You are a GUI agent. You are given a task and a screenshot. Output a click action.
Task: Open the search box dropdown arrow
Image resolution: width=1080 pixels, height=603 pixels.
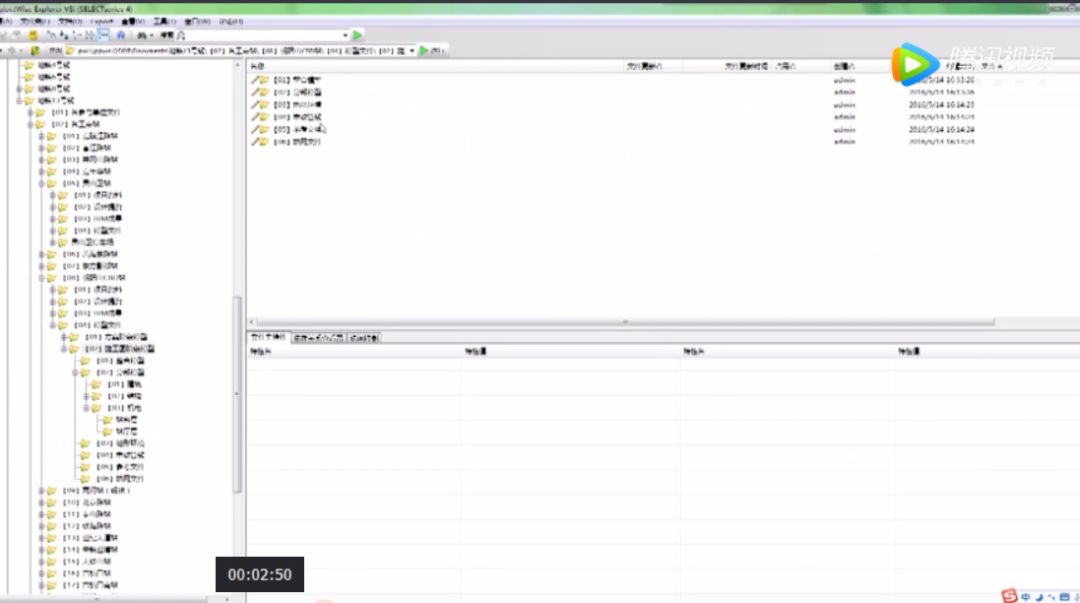click(345, 34)
